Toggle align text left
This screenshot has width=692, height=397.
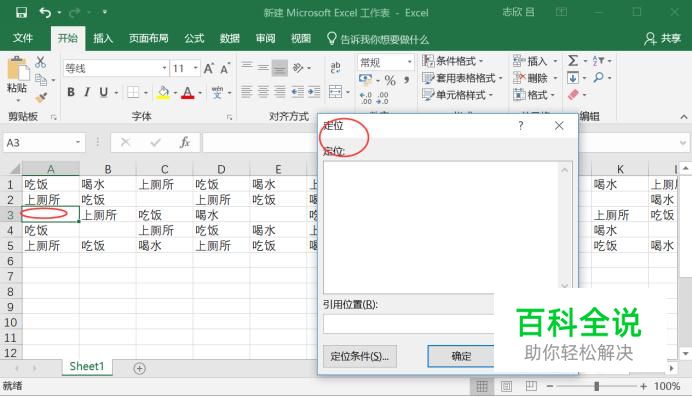[247, 92]
